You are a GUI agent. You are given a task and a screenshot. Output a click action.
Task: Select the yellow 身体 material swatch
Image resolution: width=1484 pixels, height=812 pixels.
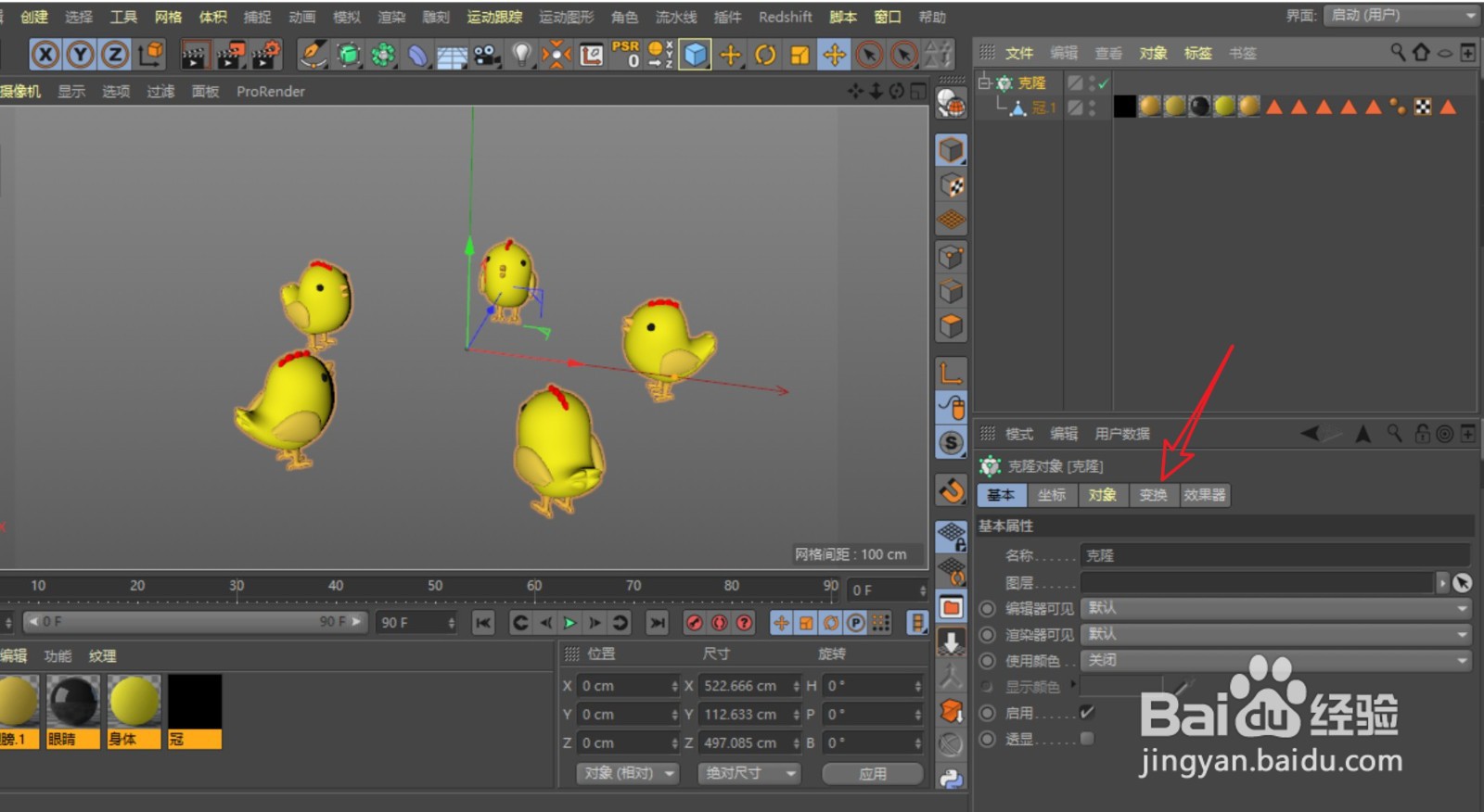click(134, 702)
